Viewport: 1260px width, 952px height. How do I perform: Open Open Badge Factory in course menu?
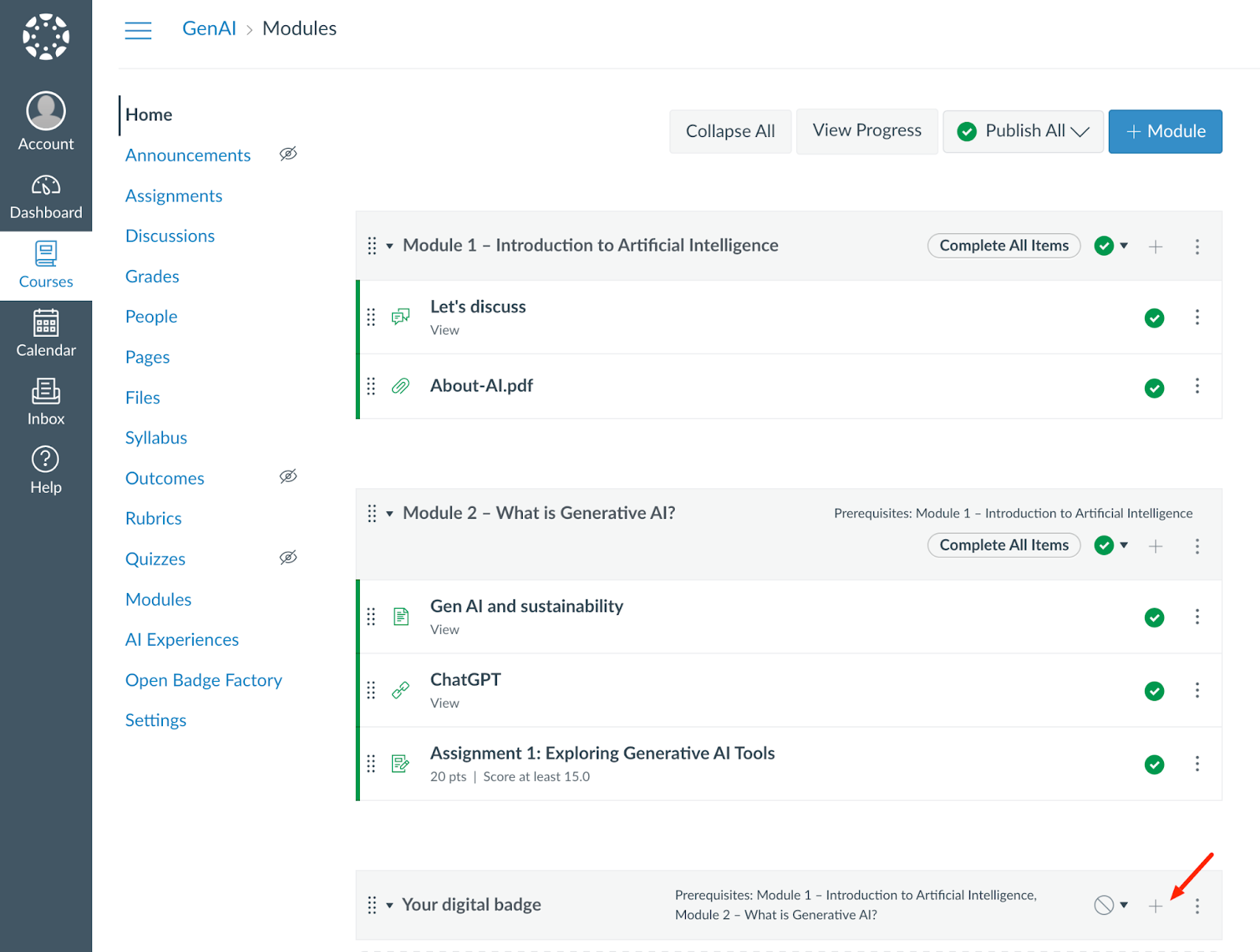click(204, 680)
